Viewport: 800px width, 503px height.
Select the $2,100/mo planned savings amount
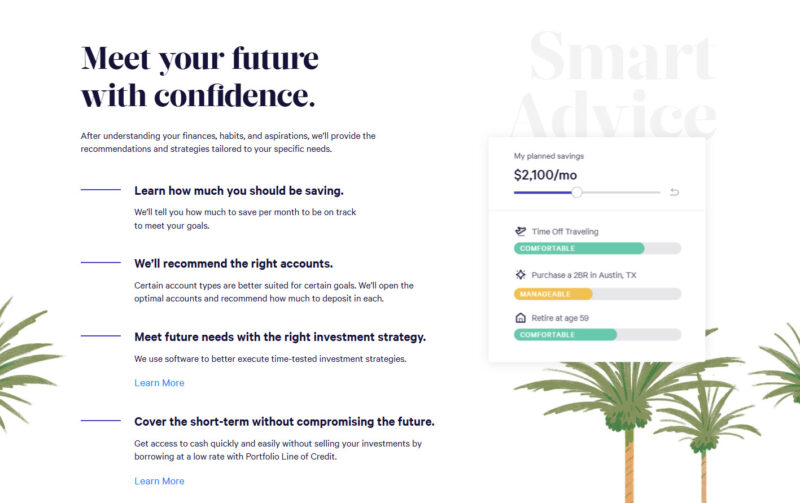click(545, 175)
